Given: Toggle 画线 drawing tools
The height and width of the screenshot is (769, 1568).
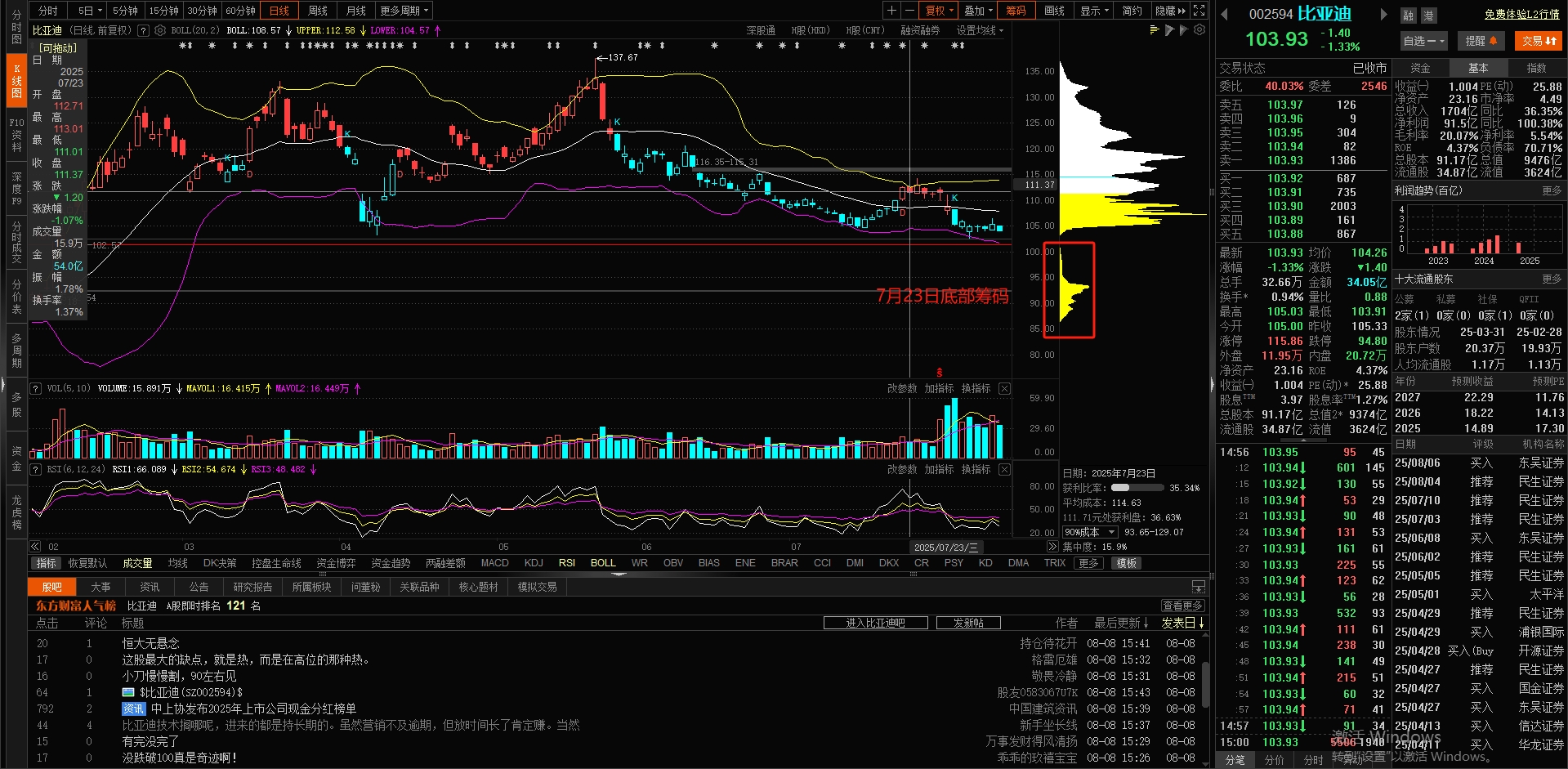Looking at the screenshot, I should point(1054,11).
